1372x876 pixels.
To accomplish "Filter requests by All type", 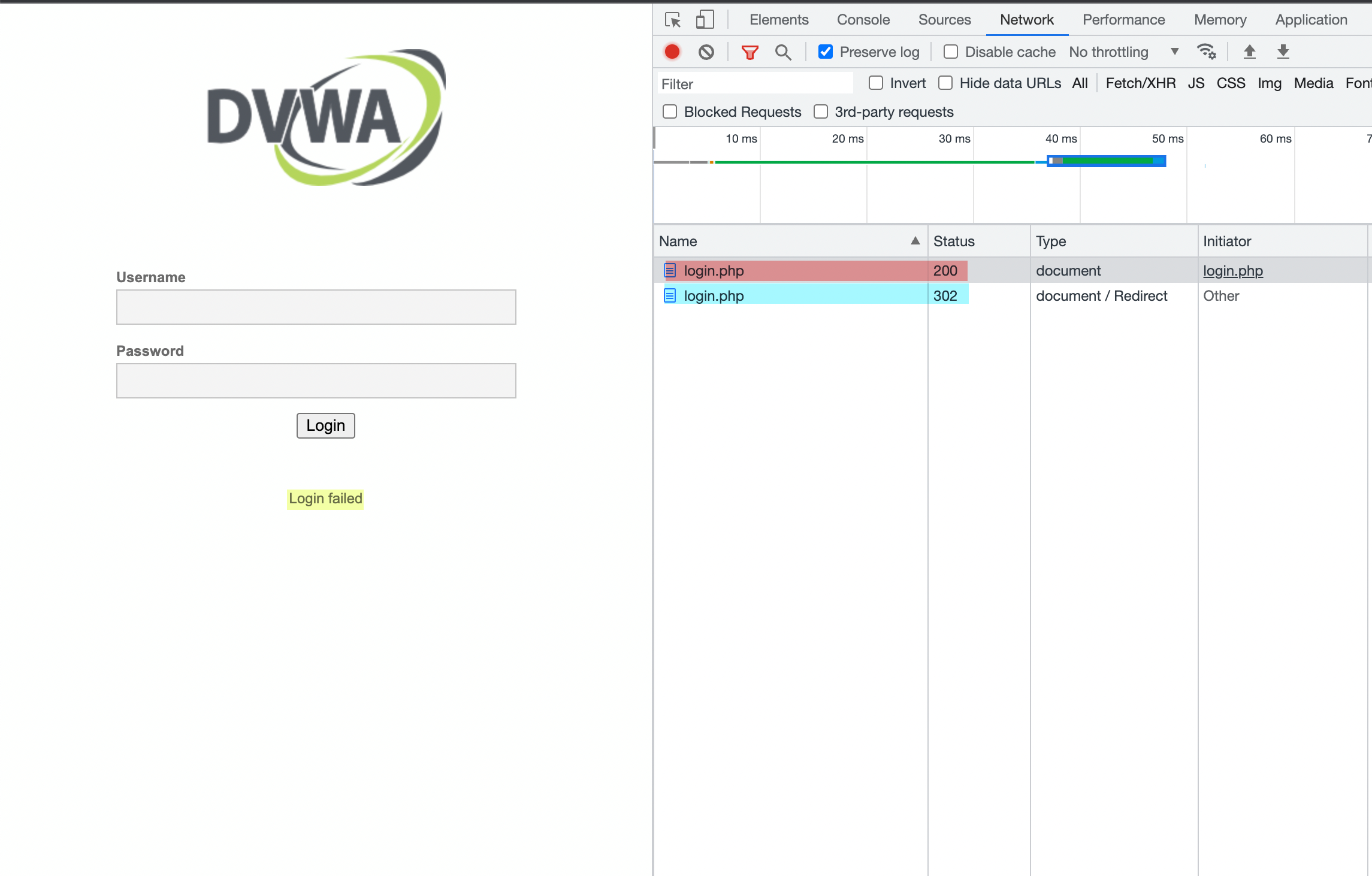I will click(x=1080, y=83).
